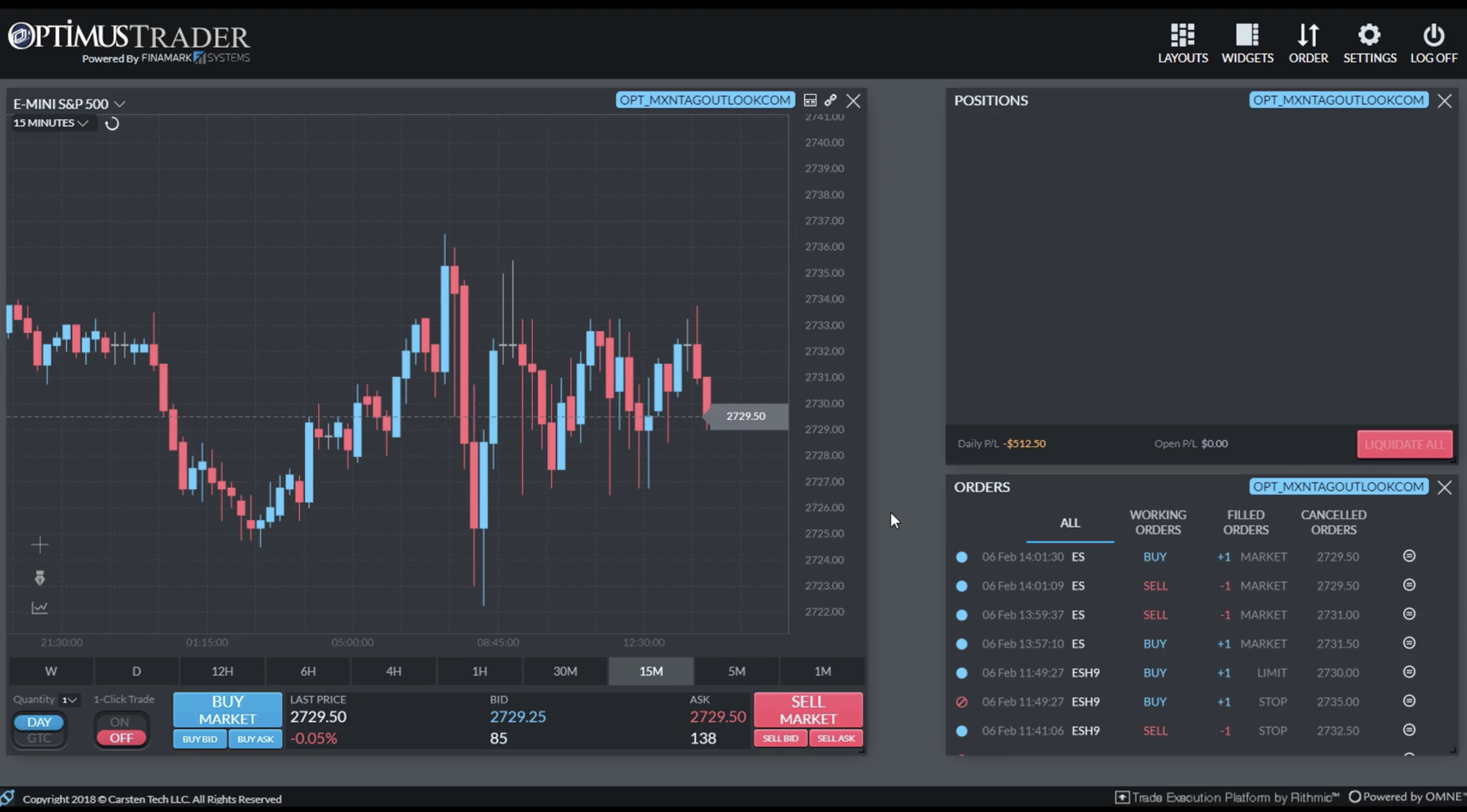This screenshot has height=812, width=1467.
Task: Select the 5M timeframe tab
Action: pos(736,672)
